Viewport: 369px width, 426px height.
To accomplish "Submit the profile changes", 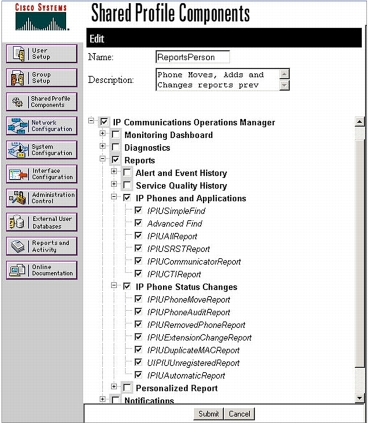I will point(209,414).
